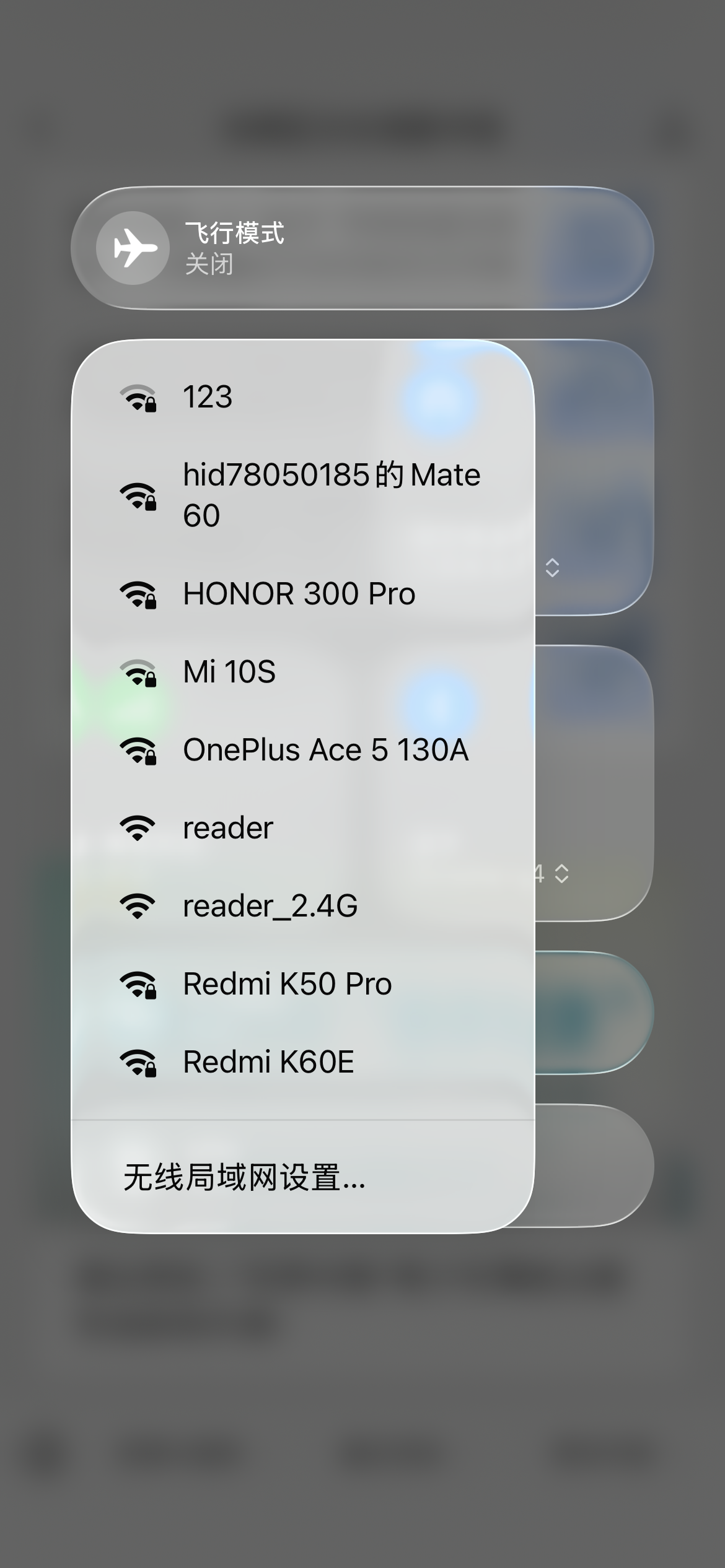Open 无线局域网设置 Wi-Fi settings

[x=303, y=1177]
